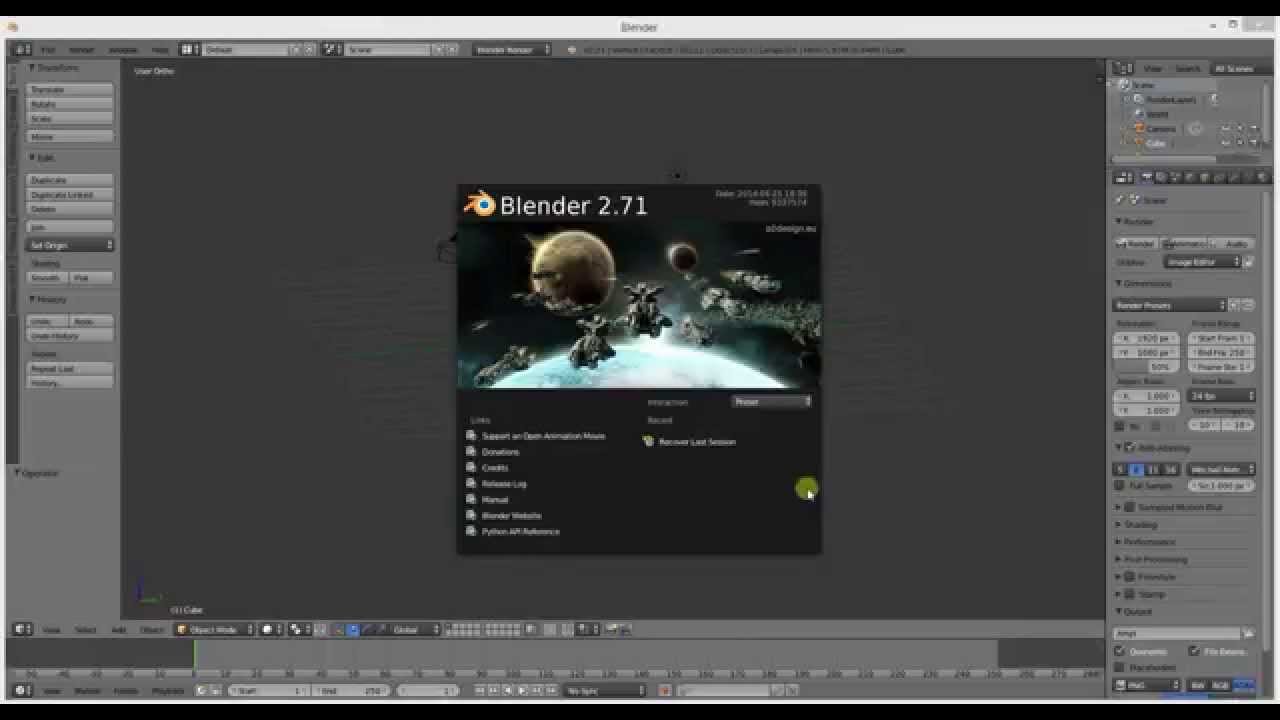Select the Scene properties tab icon

point(1175,177)
